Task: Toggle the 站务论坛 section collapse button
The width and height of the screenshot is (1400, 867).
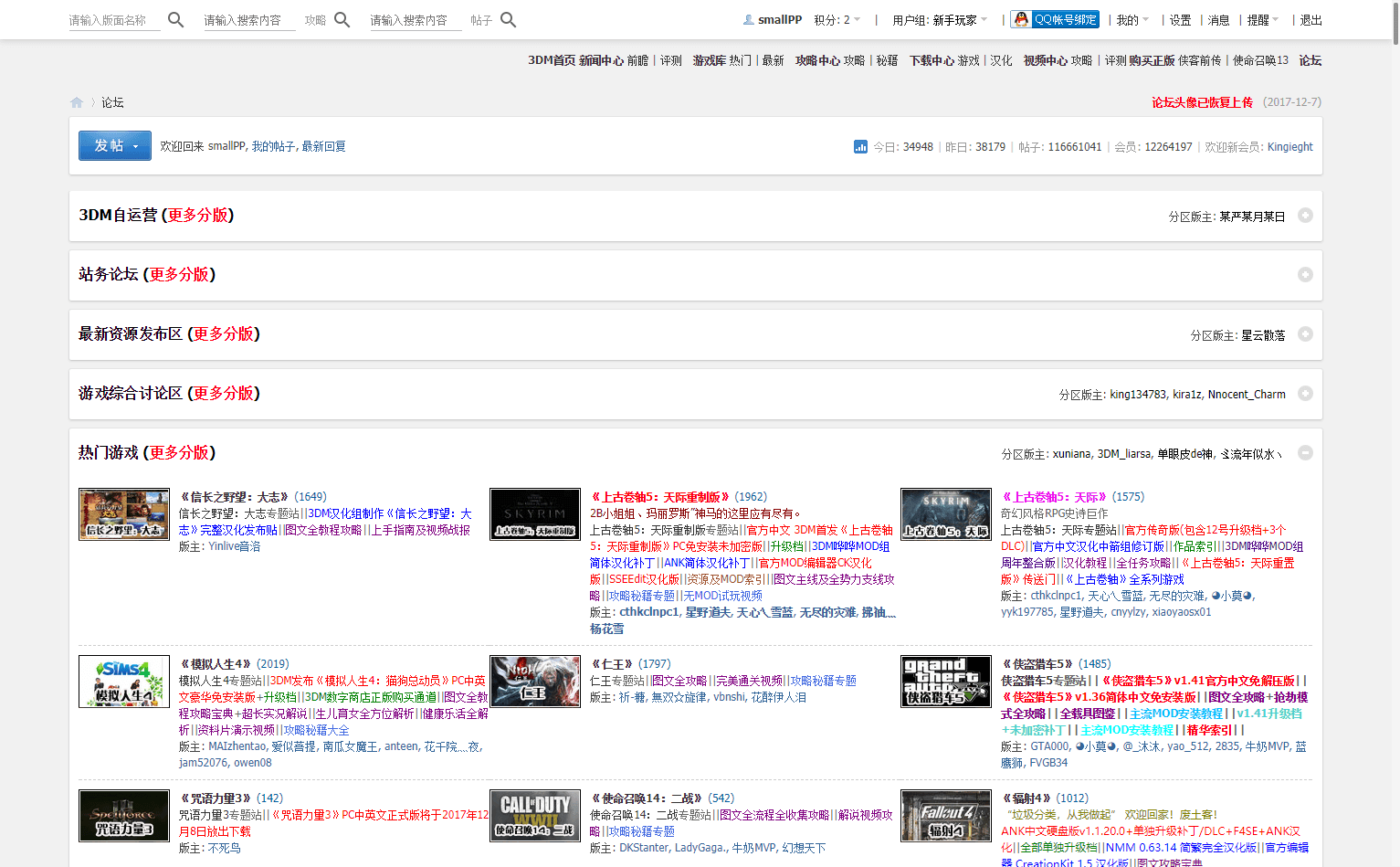Action: coord(1305,275)
